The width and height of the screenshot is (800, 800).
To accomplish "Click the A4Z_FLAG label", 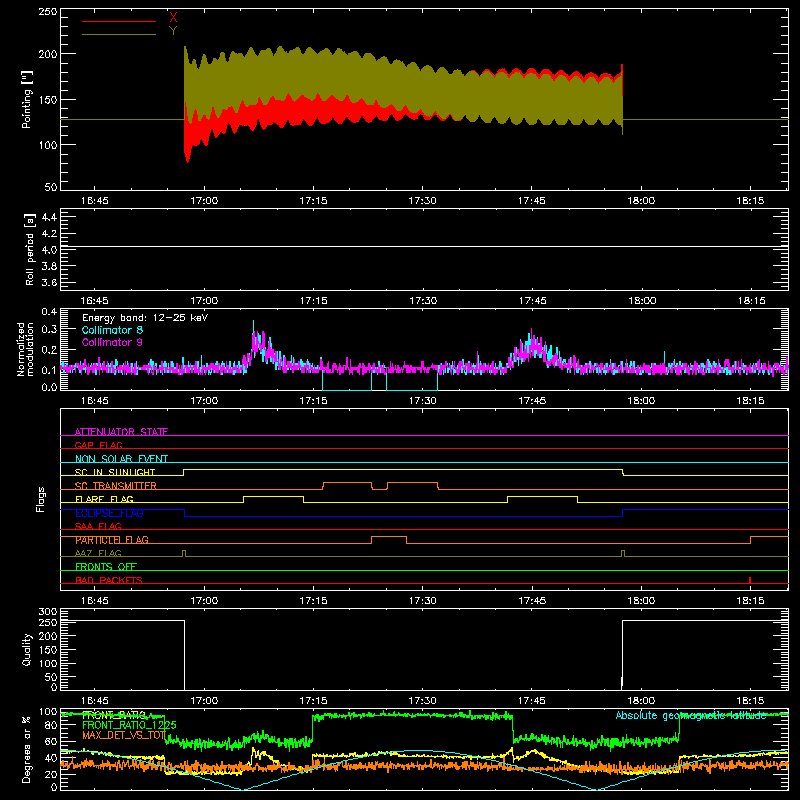I will click(98, 553).
